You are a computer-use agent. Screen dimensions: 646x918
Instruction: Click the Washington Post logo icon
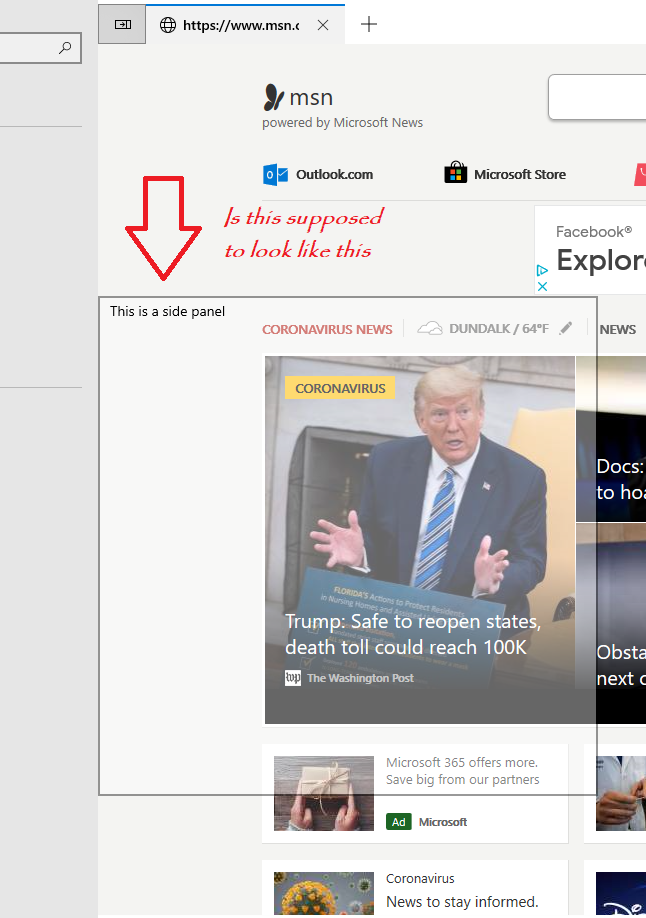[293, 678]
